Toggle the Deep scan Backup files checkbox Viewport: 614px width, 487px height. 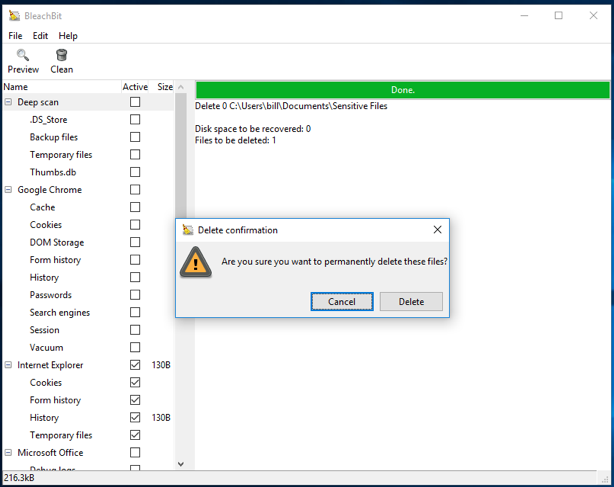pos(135,137)
